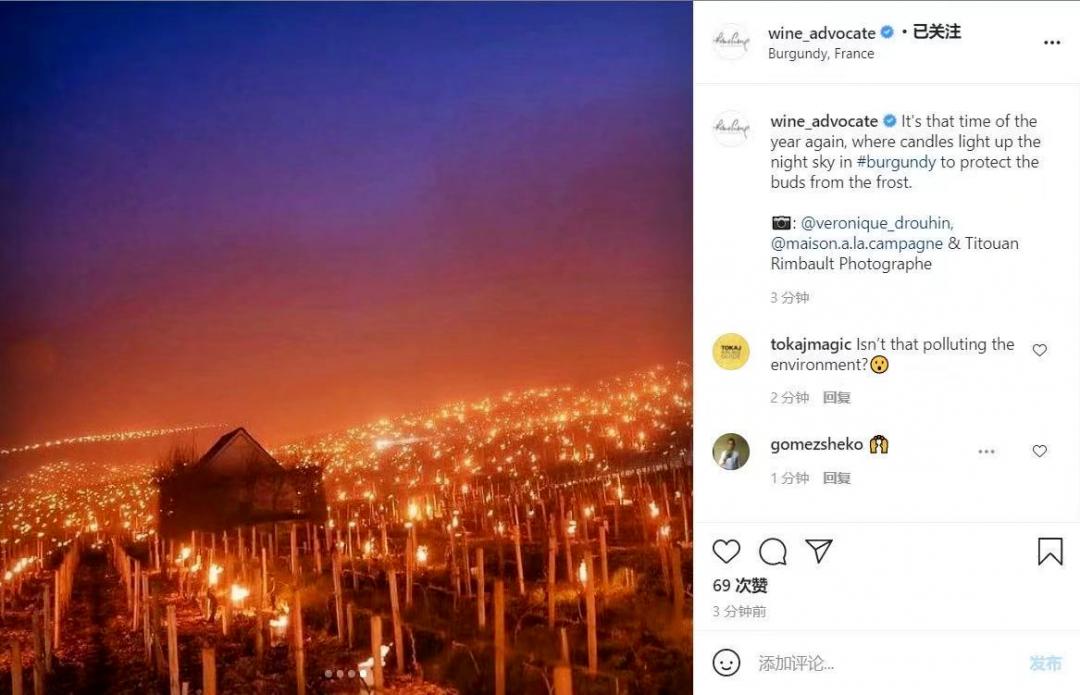Like tokajmagic's comment
Screen dimensions: 1080x695
coord(1040,350)
